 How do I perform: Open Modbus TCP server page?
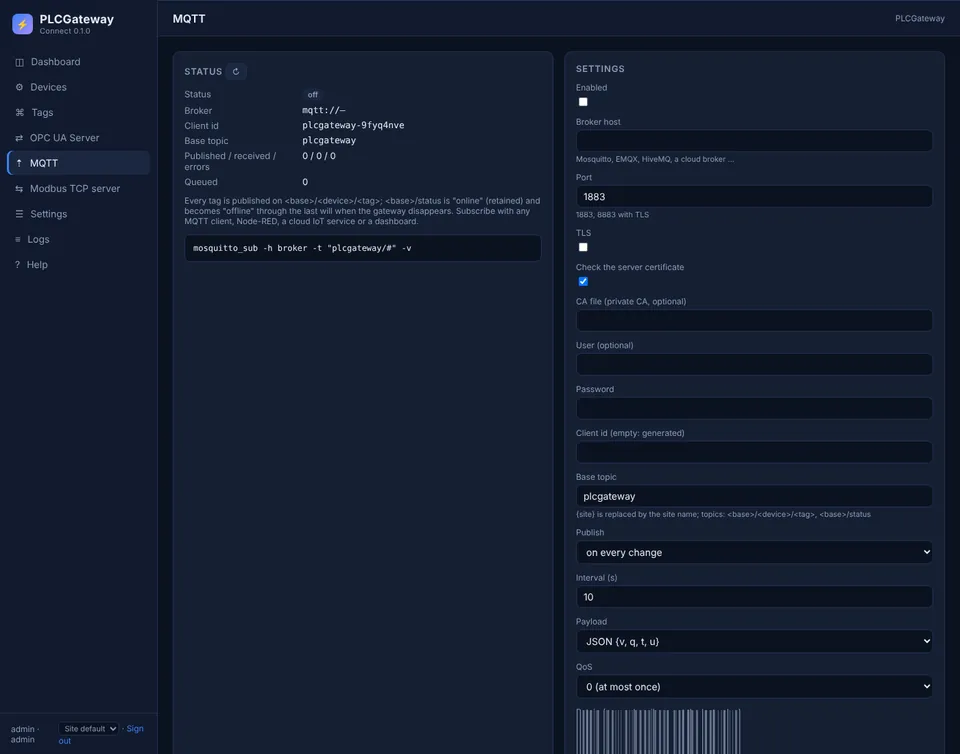(x=78, y=188)
